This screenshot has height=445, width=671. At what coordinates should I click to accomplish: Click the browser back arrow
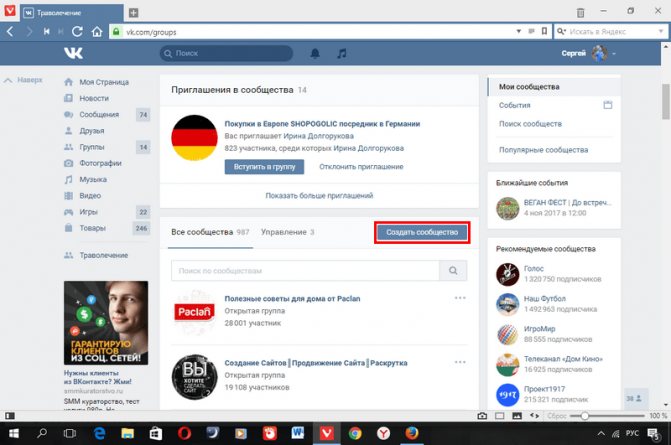10,32
